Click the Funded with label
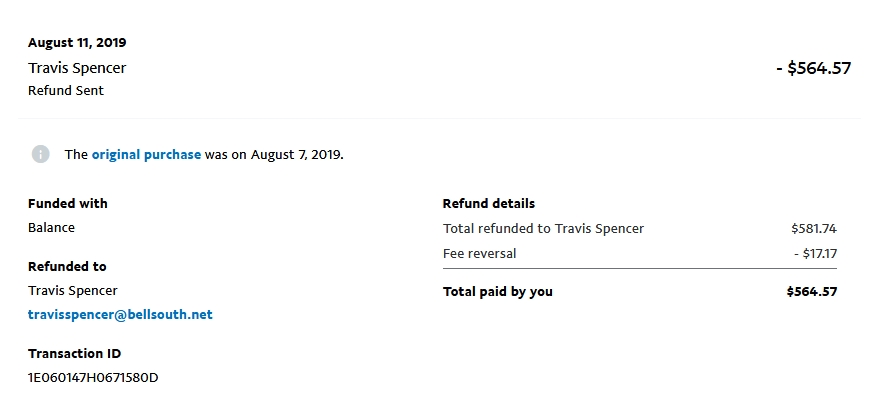Screen dimensions: 879x400 coord(68,204)
